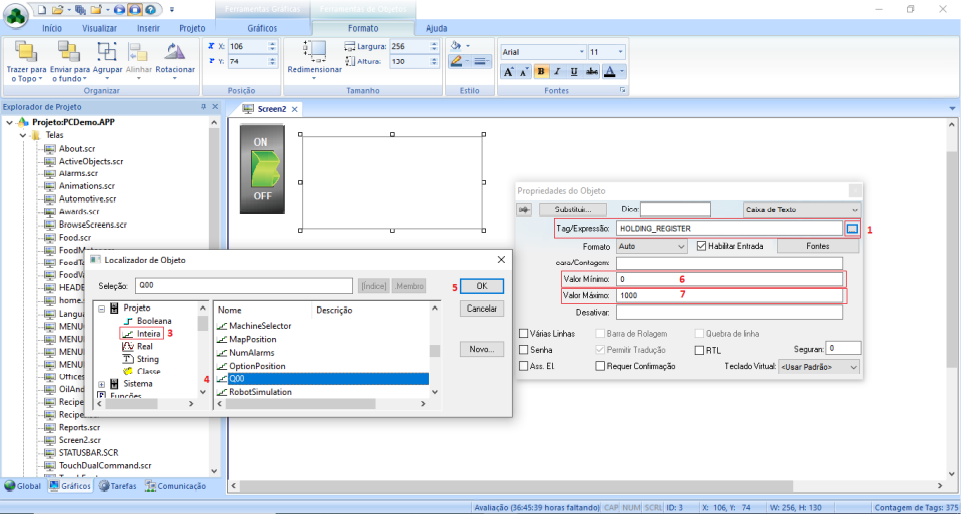Click the ON/OFF switch object on canvas
This screenshot has width=961, height=516.
[261, 169]
